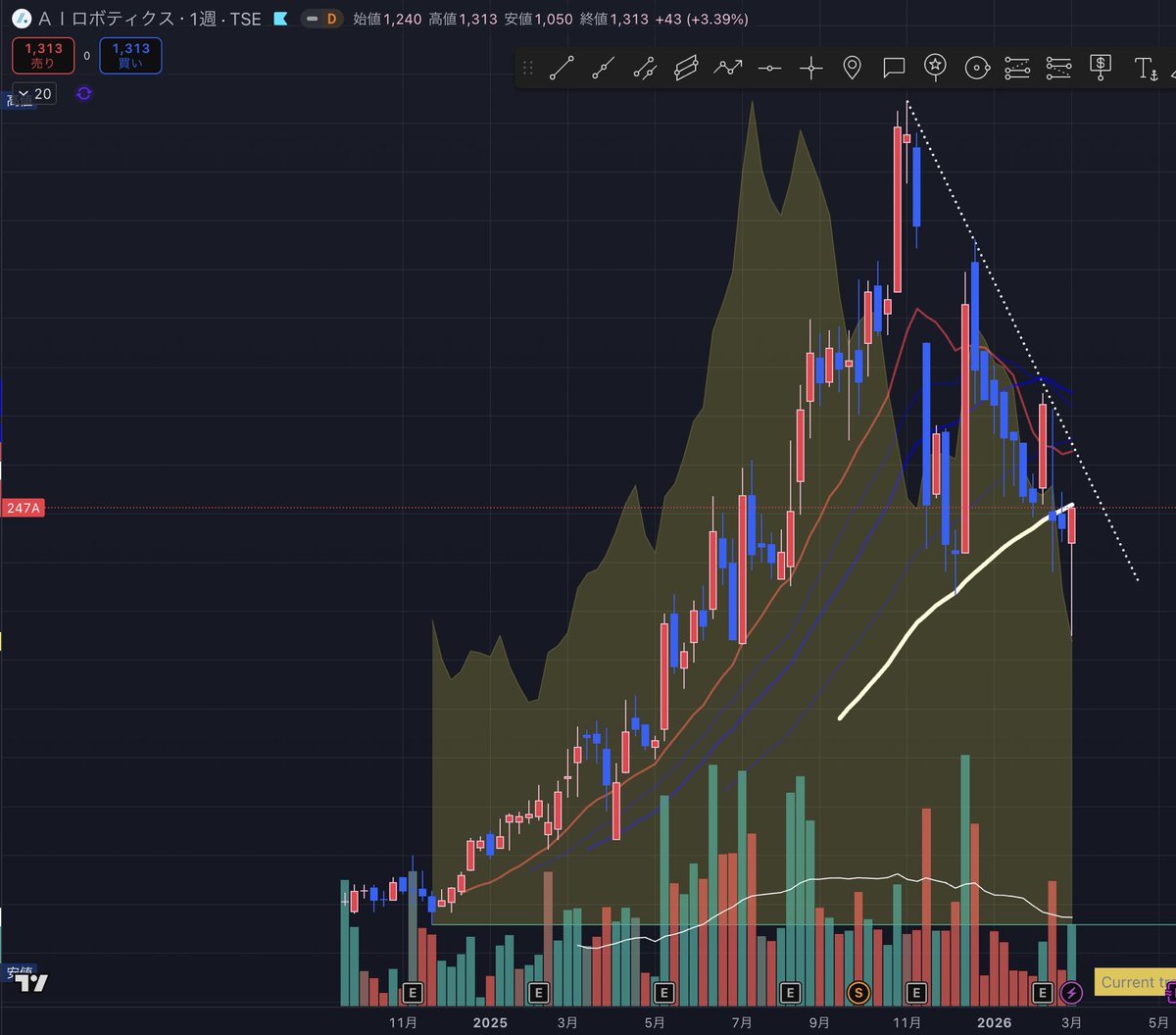This screenshot has width=1176, height=1035.
Task: Click the 247A price axis label
Action: pyautogui.click(x=23, y=509)
